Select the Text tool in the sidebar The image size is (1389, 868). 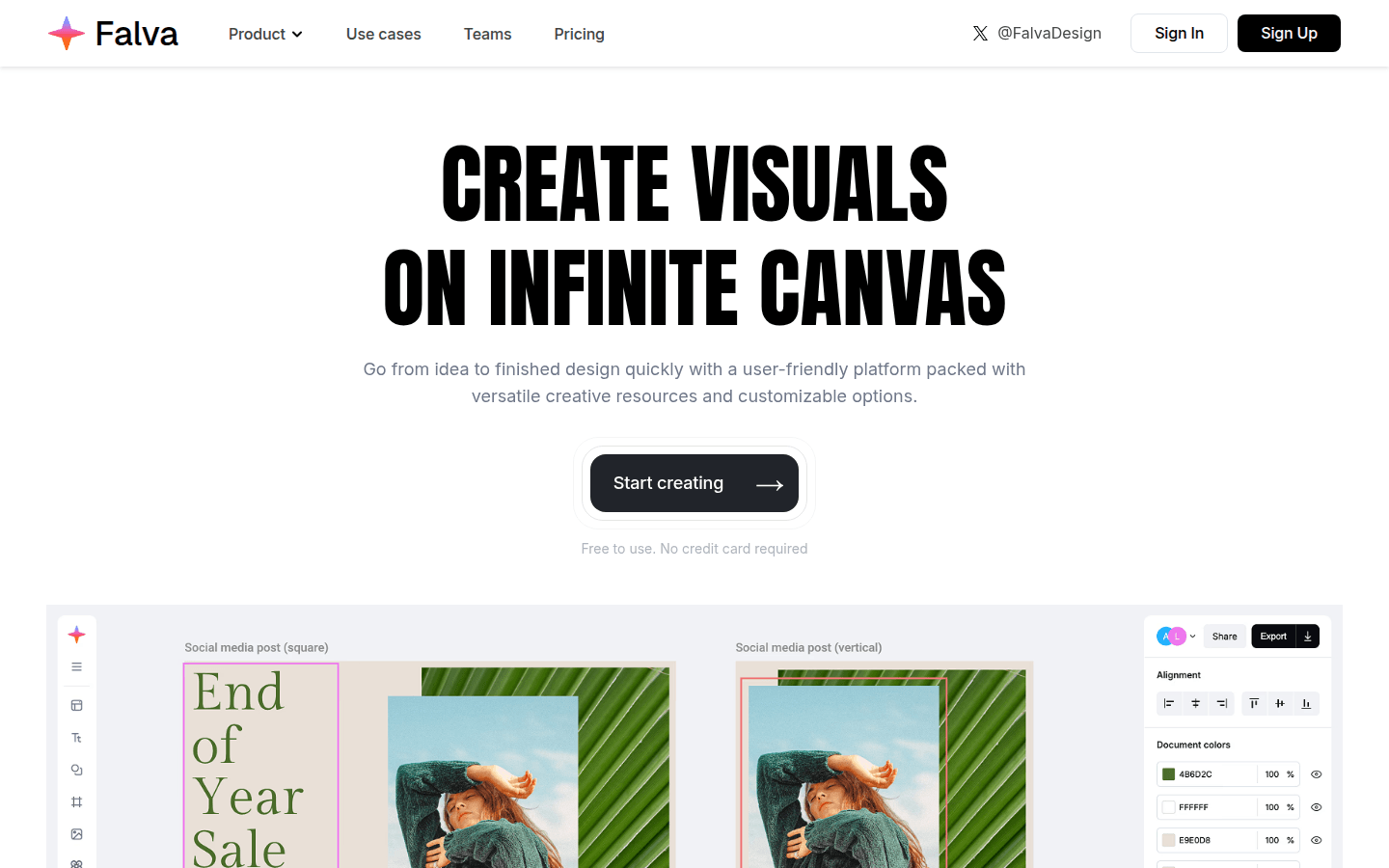point(76,738)
